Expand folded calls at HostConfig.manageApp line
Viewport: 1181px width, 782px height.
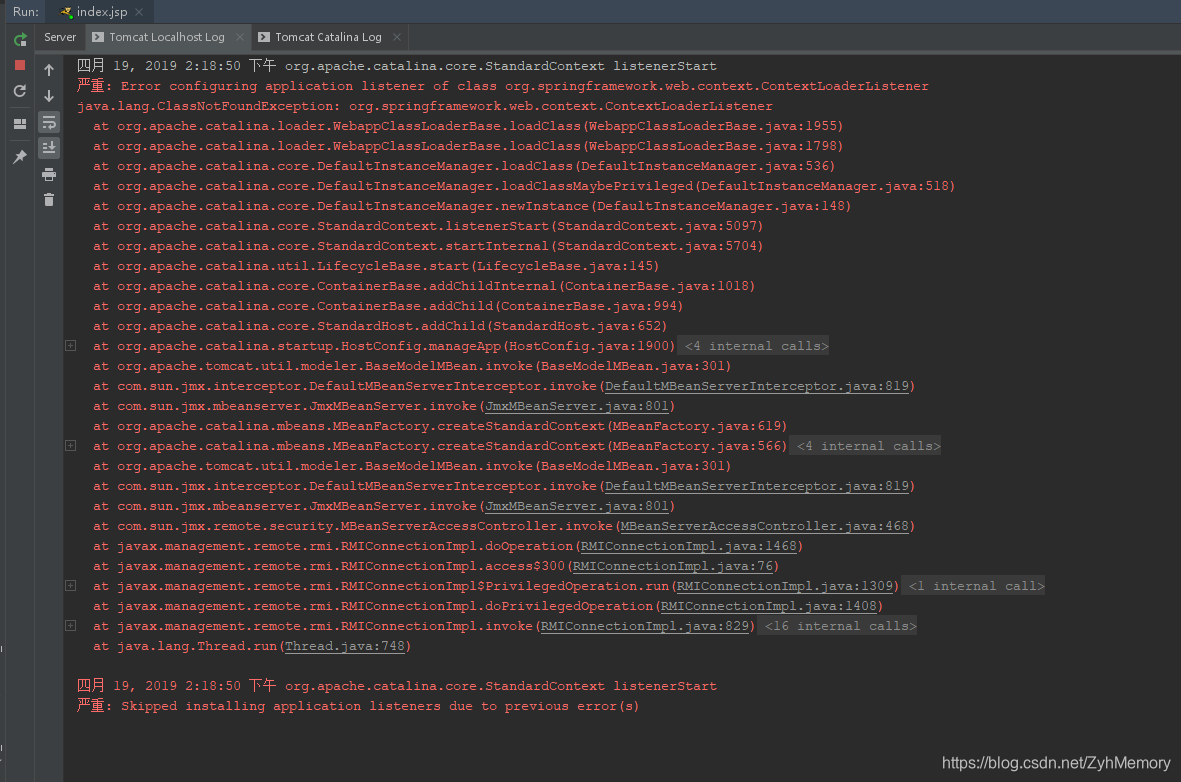point(70,346)
